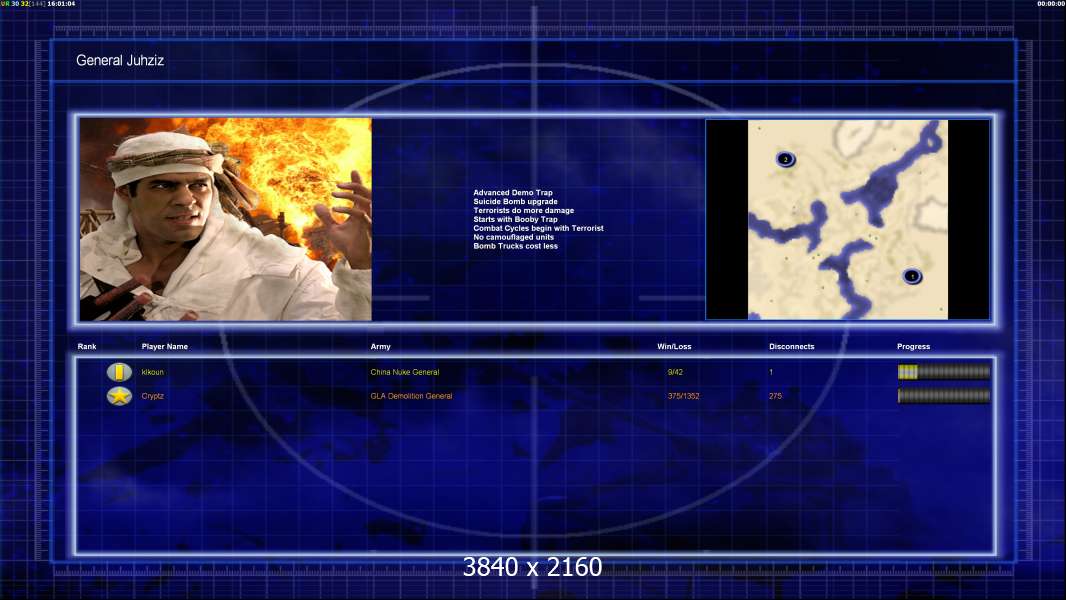Viewport: 1066px width, 600px height.
Task: Click the 375/1352 win/loss value
Action: (x=683, y=396)
